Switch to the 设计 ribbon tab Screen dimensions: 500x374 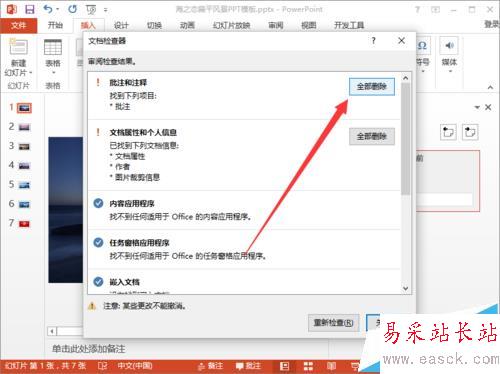(121, 25)
